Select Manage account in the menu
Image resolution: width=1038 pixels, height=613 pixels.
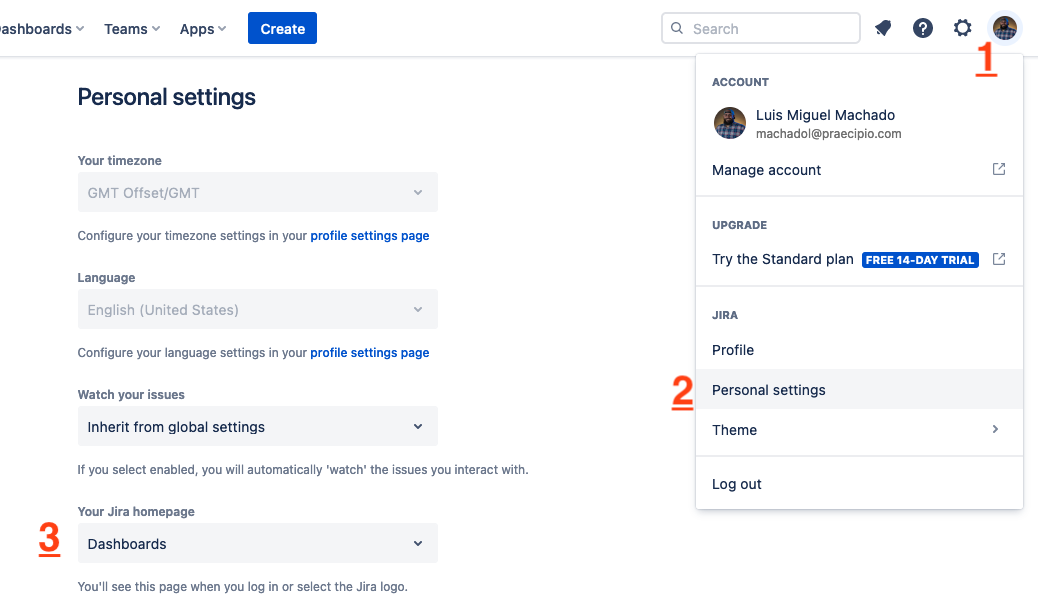(859, 170)
